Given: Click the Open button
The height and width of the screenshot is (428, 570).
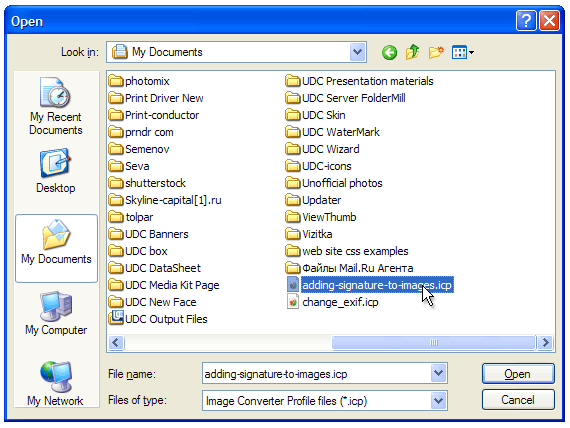Looking at the screenshot, I should click(518, 373).
